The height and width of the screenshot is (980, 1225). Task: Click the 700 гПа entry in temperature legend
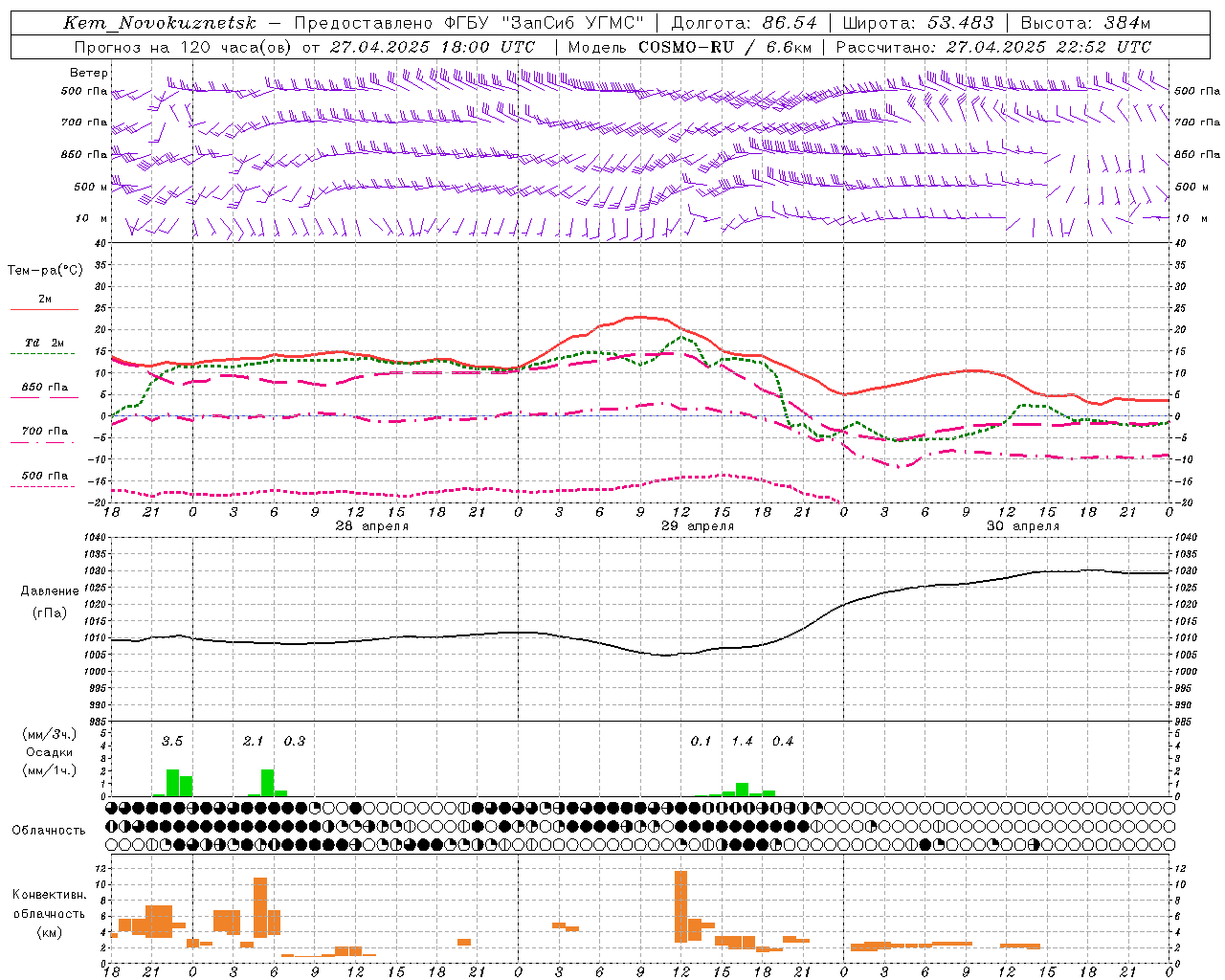pos(45,432)
